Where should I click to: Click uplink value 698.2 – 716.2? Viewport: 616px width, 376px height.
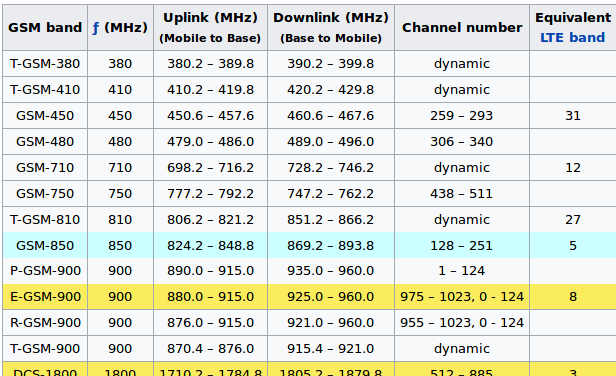tap(210, 167)
